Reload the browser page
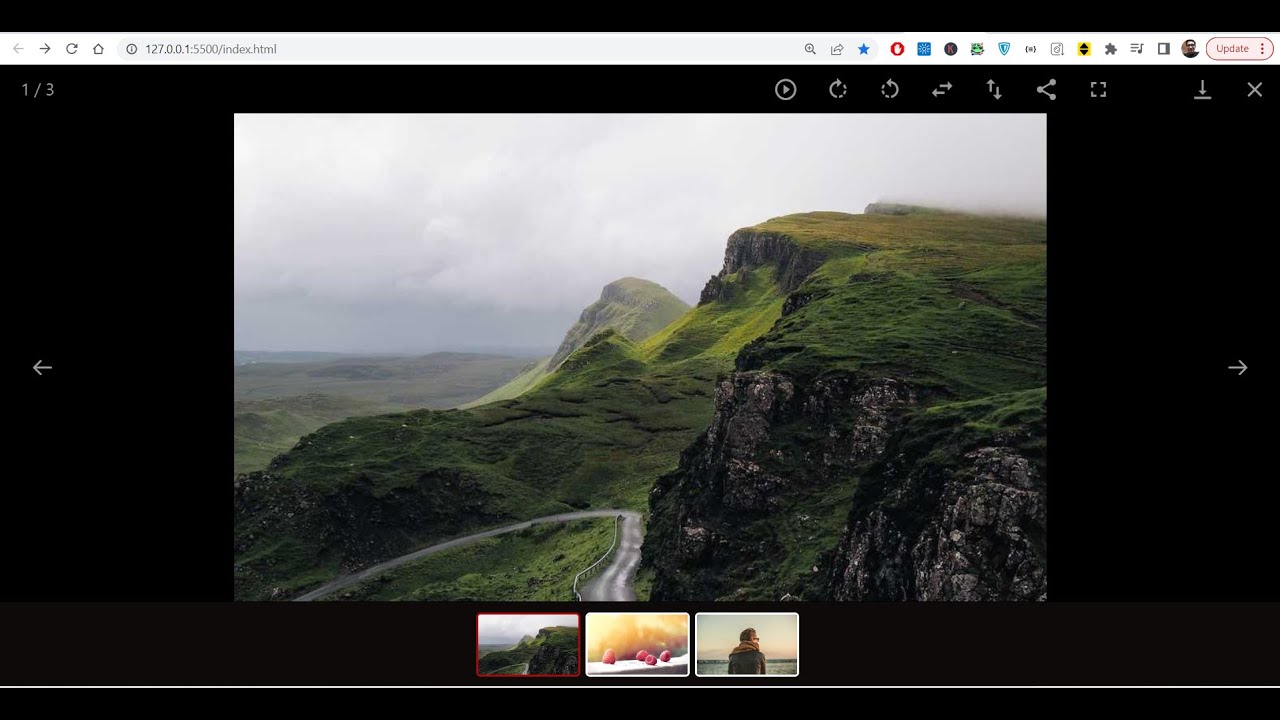Screen dimensions: 1280x720 click(72, 49)
